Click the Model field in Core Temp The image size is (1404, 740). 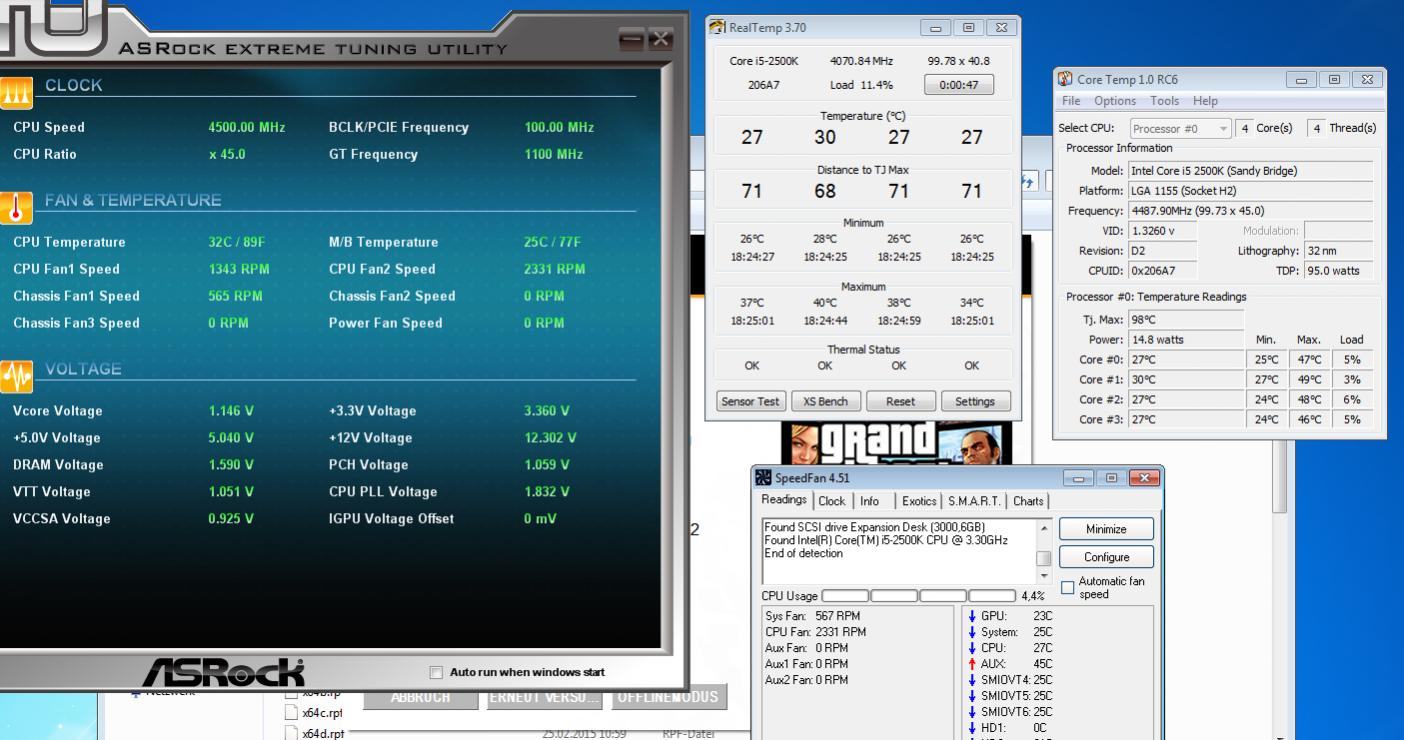pos(1250,171)
